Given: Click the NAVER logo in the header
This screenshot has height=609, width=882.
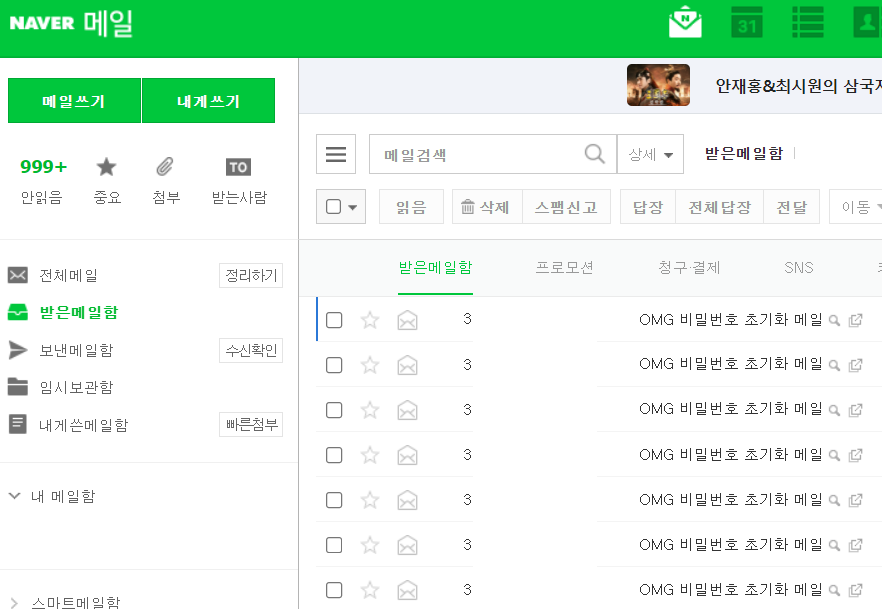Looking at the screenshot, I should click(42, 23).
